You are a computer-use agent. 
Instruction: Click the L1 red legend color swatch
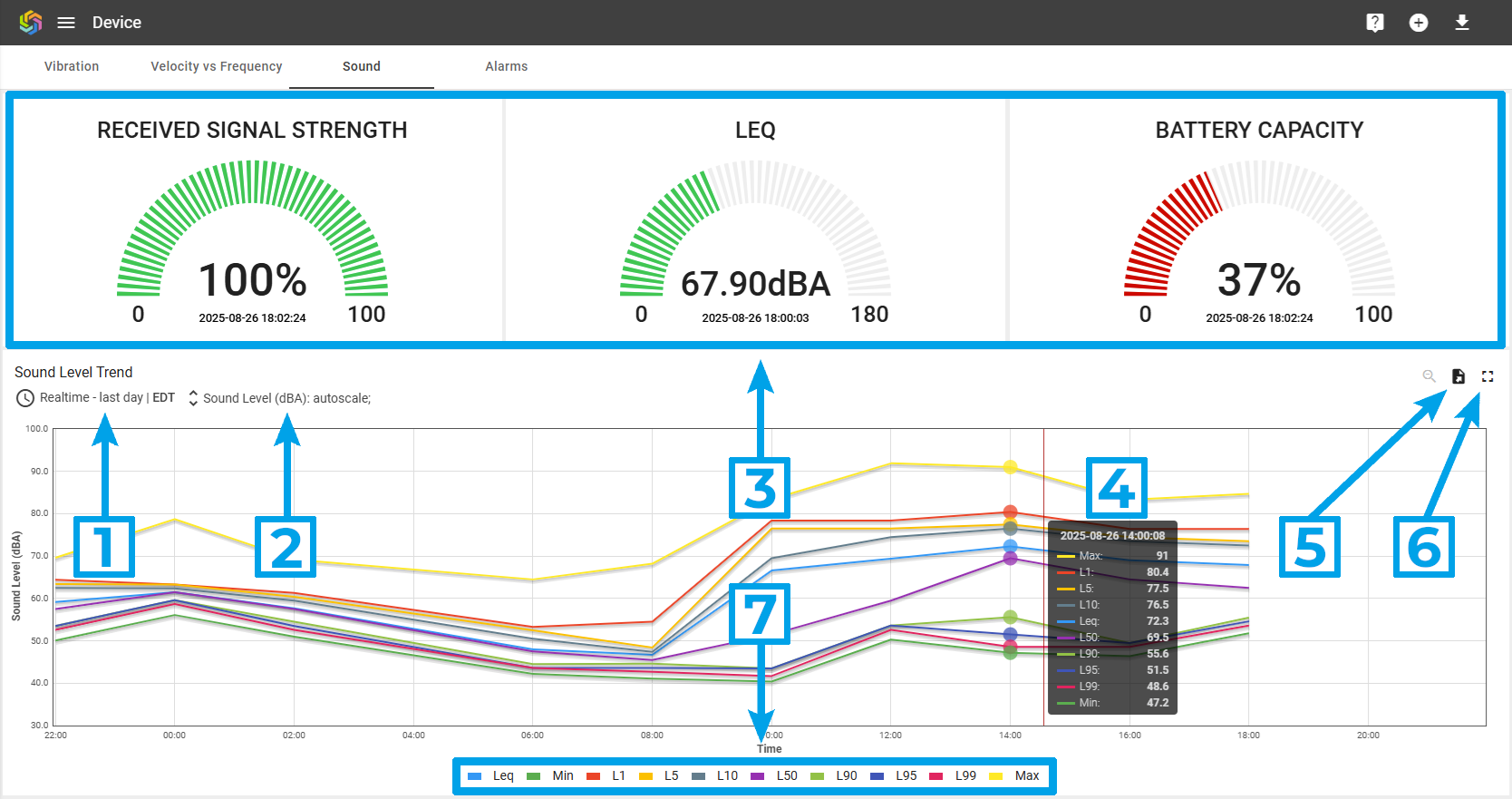click(x=594, y=776)
